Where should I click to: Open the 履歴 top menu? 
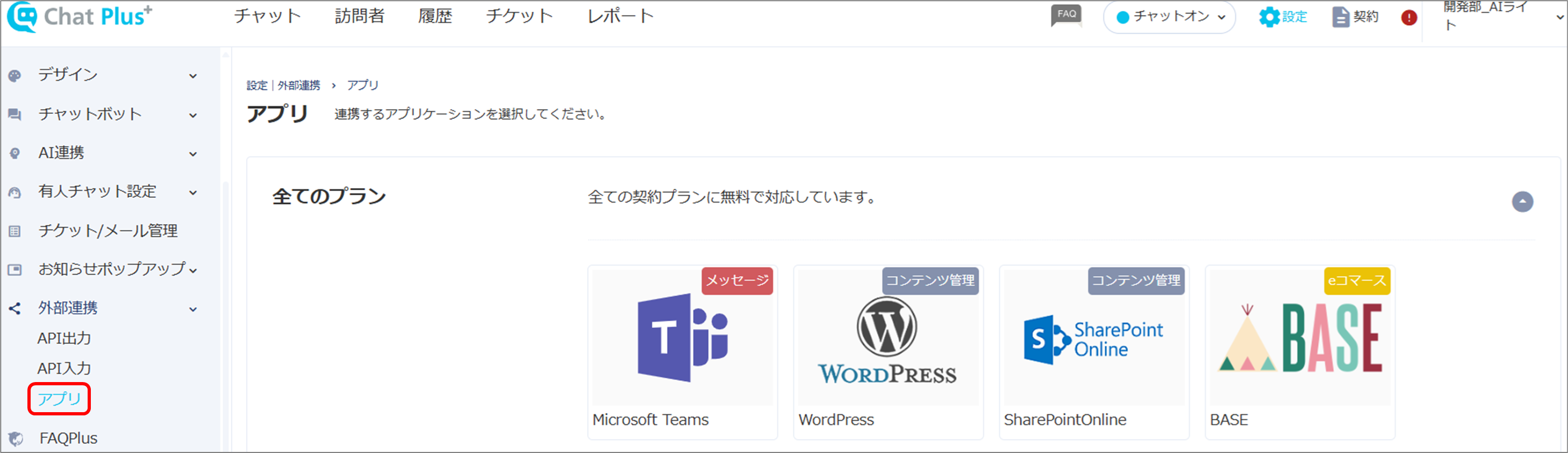[x=435, y=16]
